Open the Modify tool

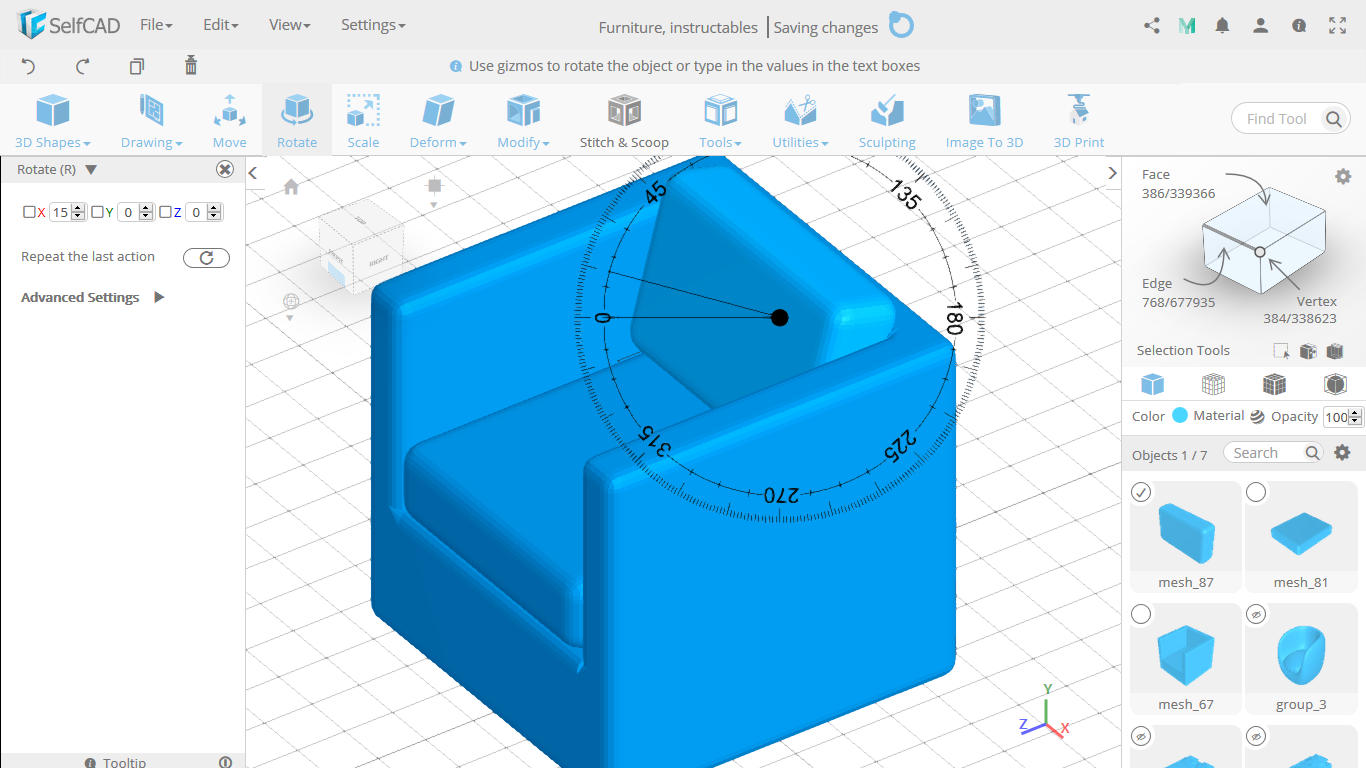point(523,120)
